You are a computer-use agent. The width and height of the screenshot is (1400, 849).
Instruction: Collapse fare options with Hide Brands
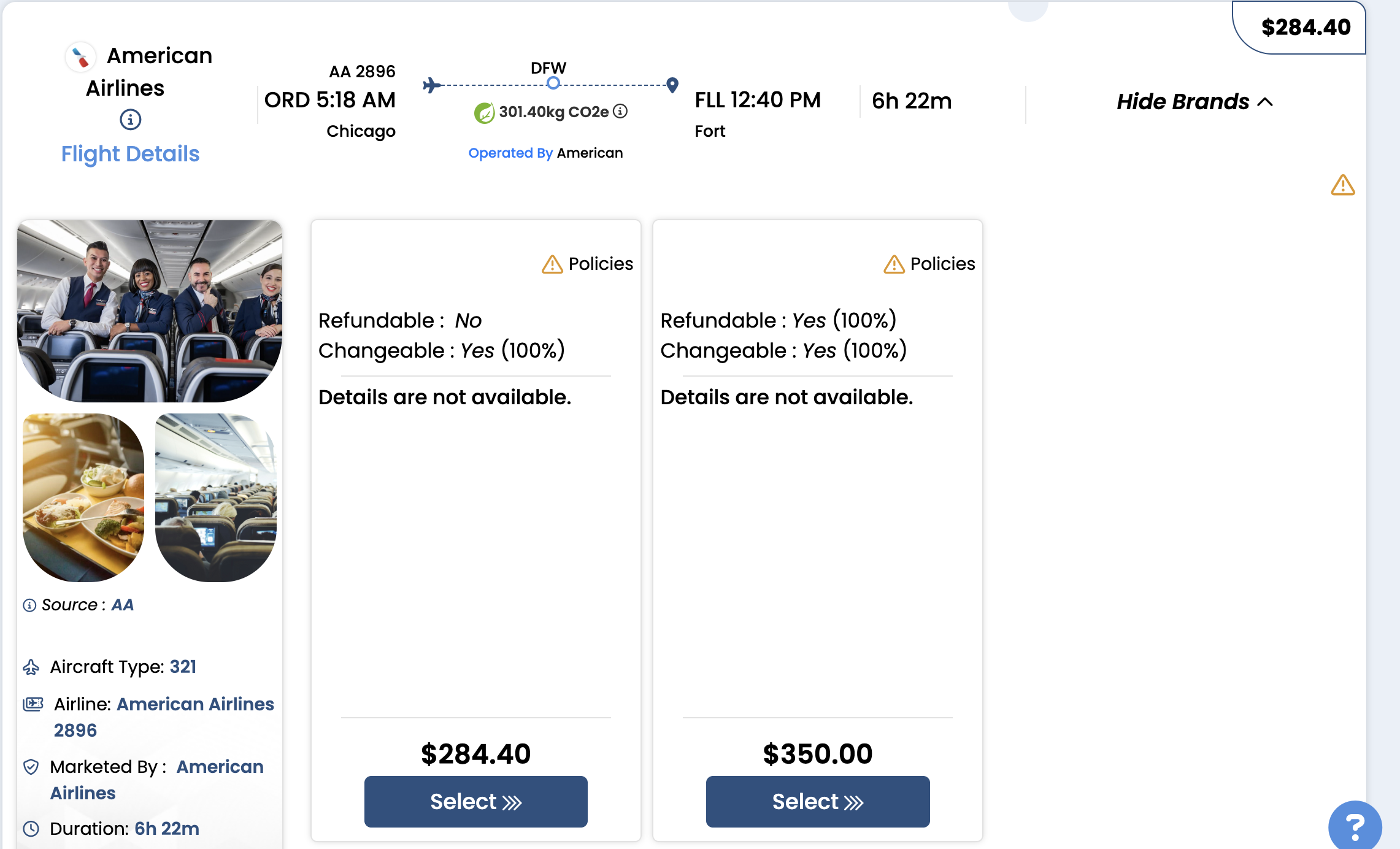[1194, 102]
